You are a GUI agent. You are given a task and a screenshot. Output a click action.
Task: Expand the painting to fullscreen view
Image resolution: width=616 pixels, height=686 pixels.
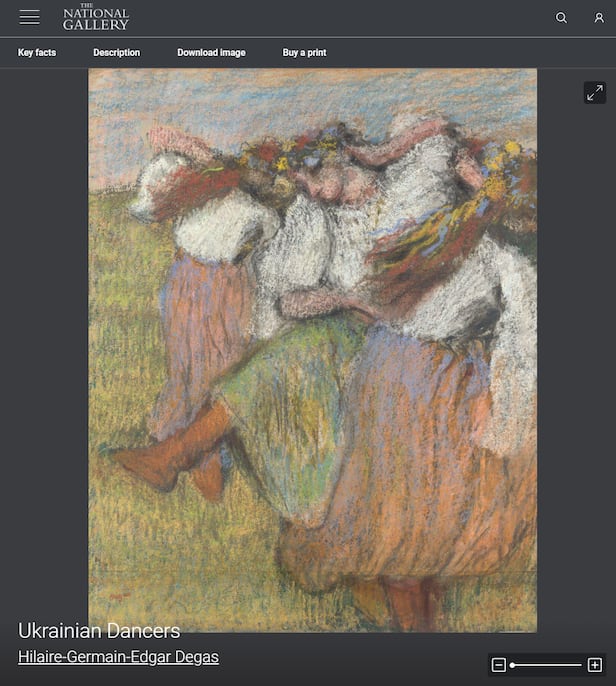click(594, 92)
